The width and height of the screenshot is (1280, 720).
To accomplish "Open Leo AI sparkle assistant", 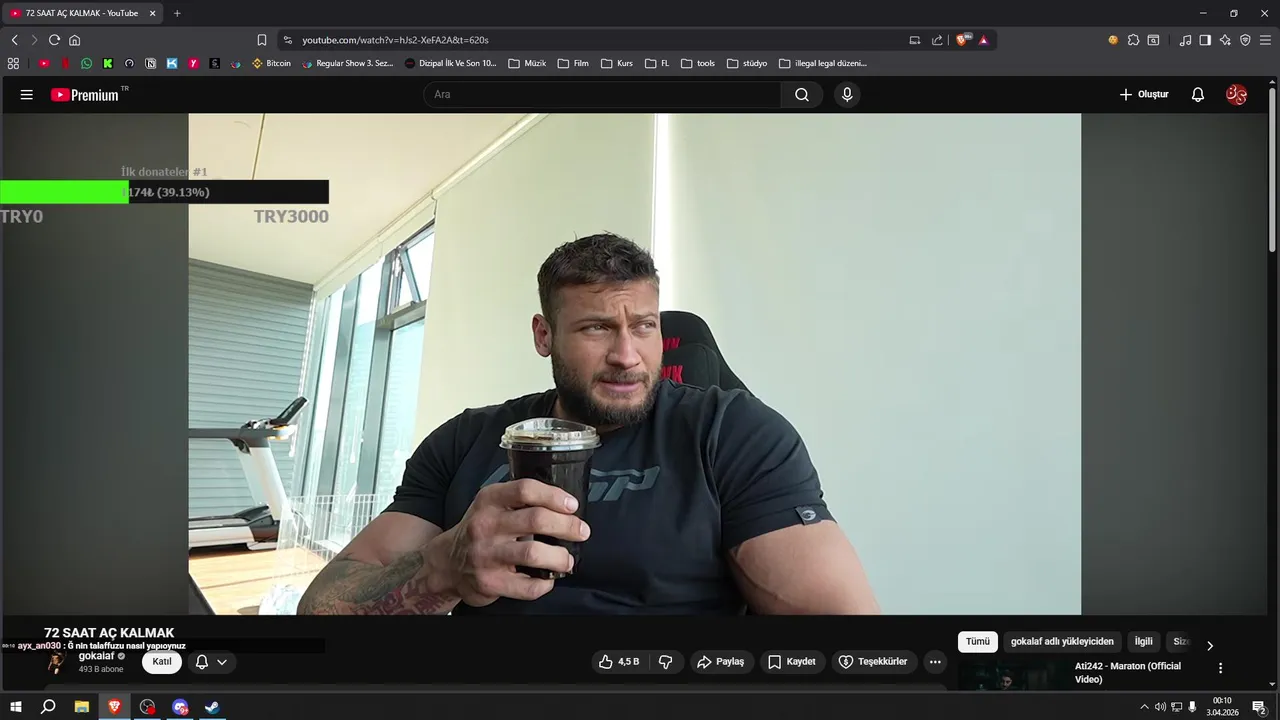I will 1225,40.
